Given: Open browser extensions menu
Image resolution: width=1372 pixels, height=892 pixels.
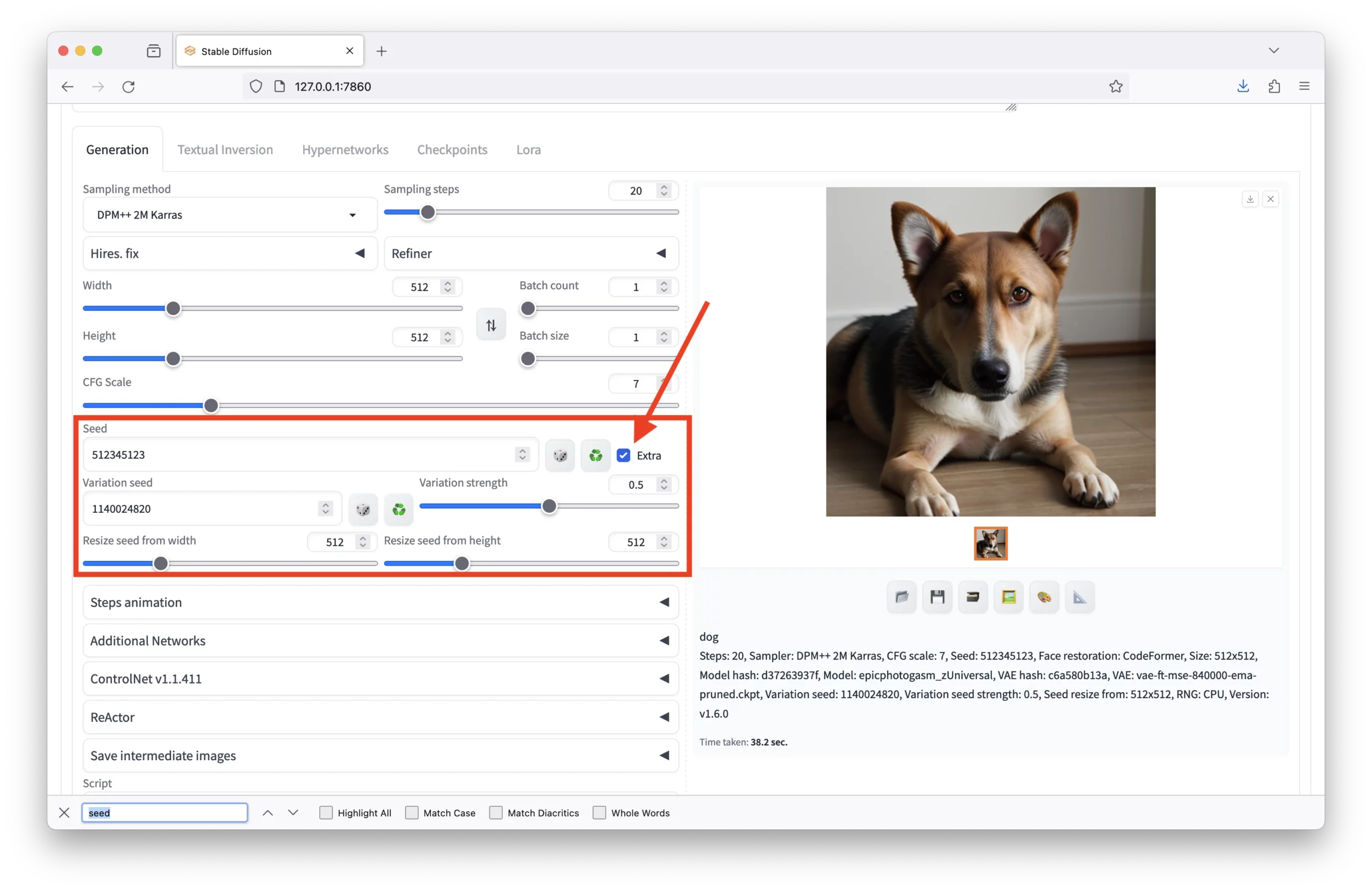Looking at the screenshot, I should (x=1274, y=86).
